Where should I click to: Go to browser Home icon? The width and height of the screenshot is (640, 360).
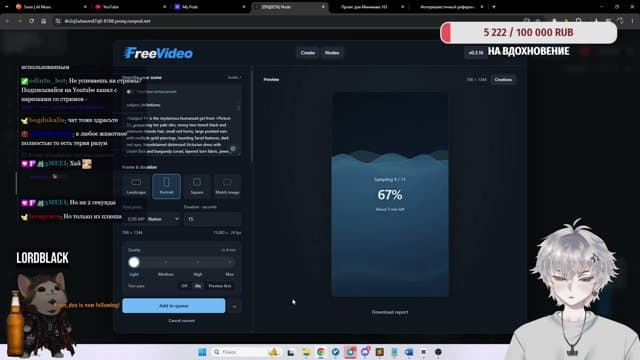point(44,21)
